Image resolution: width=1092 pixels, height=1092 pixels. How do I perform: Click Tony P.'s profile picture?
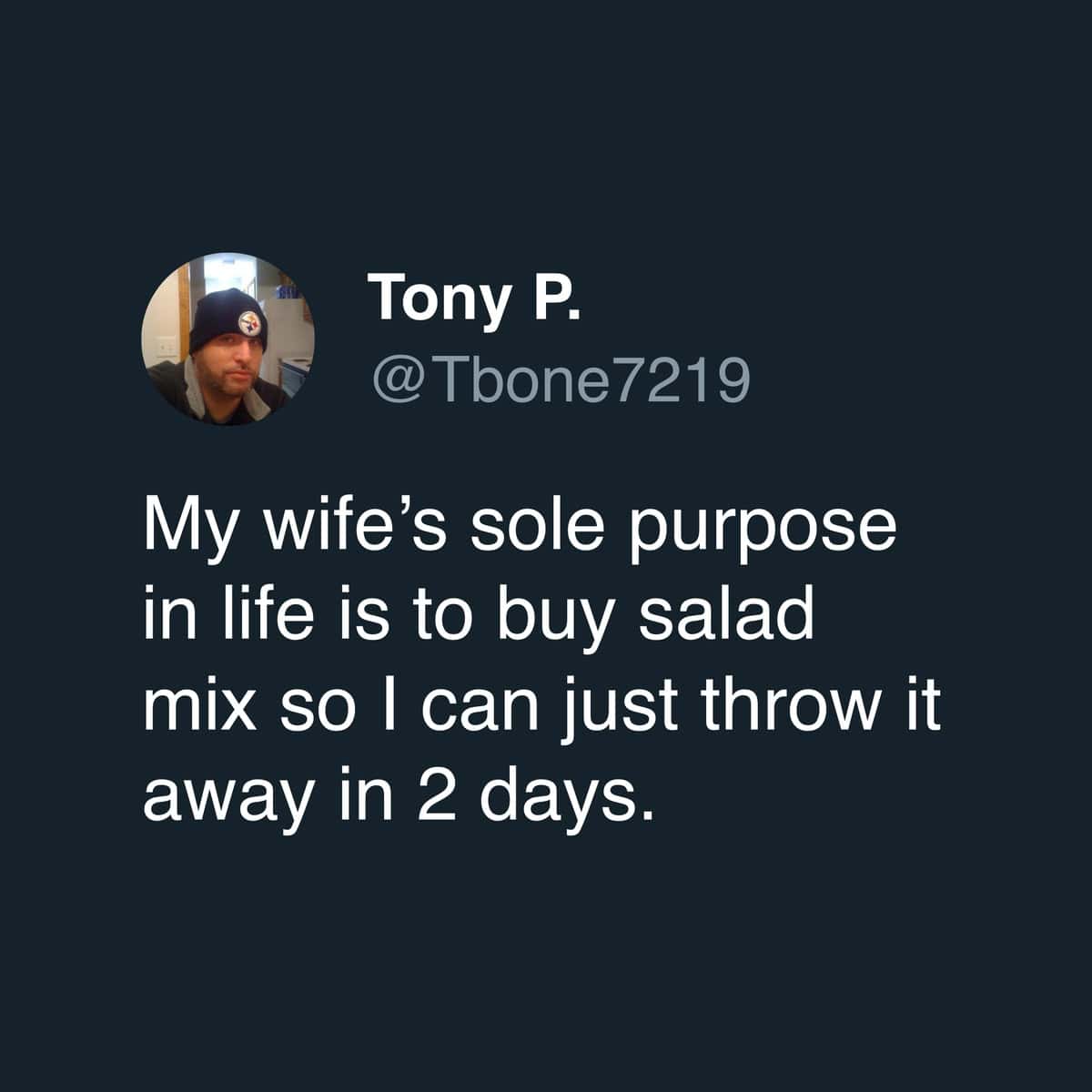[x=227, y=338]
